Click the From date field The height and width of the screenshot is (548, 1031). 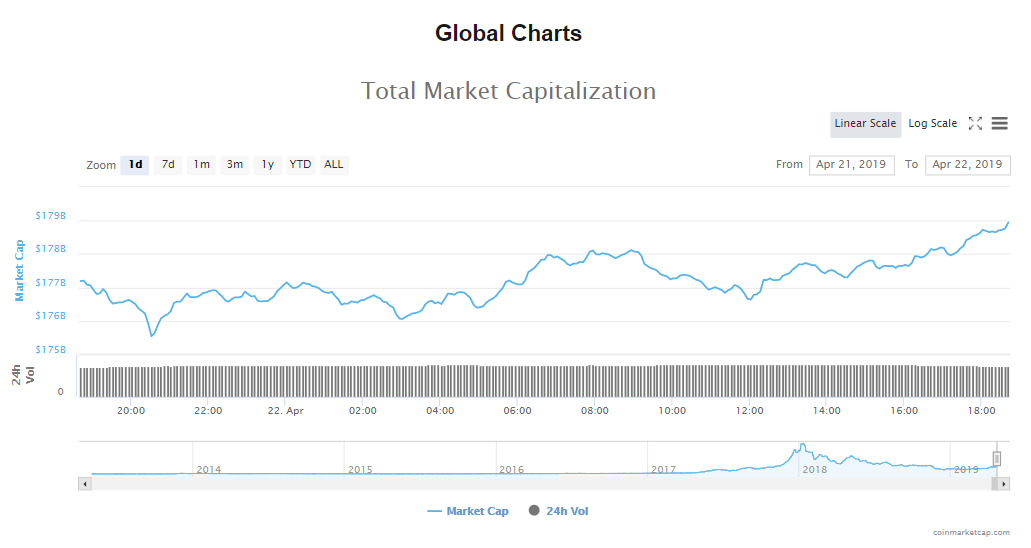[851, 165]
